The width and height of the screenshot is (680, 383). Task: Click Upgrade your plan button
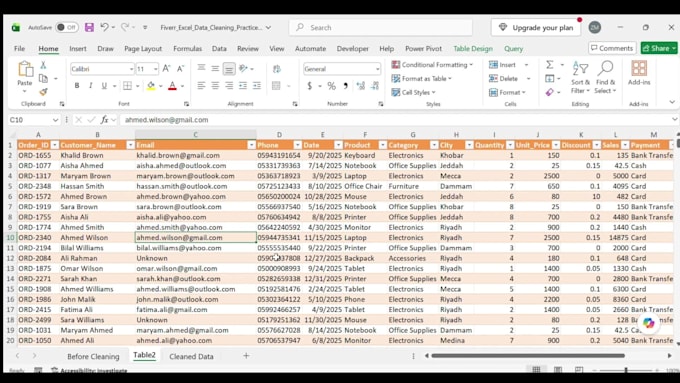(536, 27)
